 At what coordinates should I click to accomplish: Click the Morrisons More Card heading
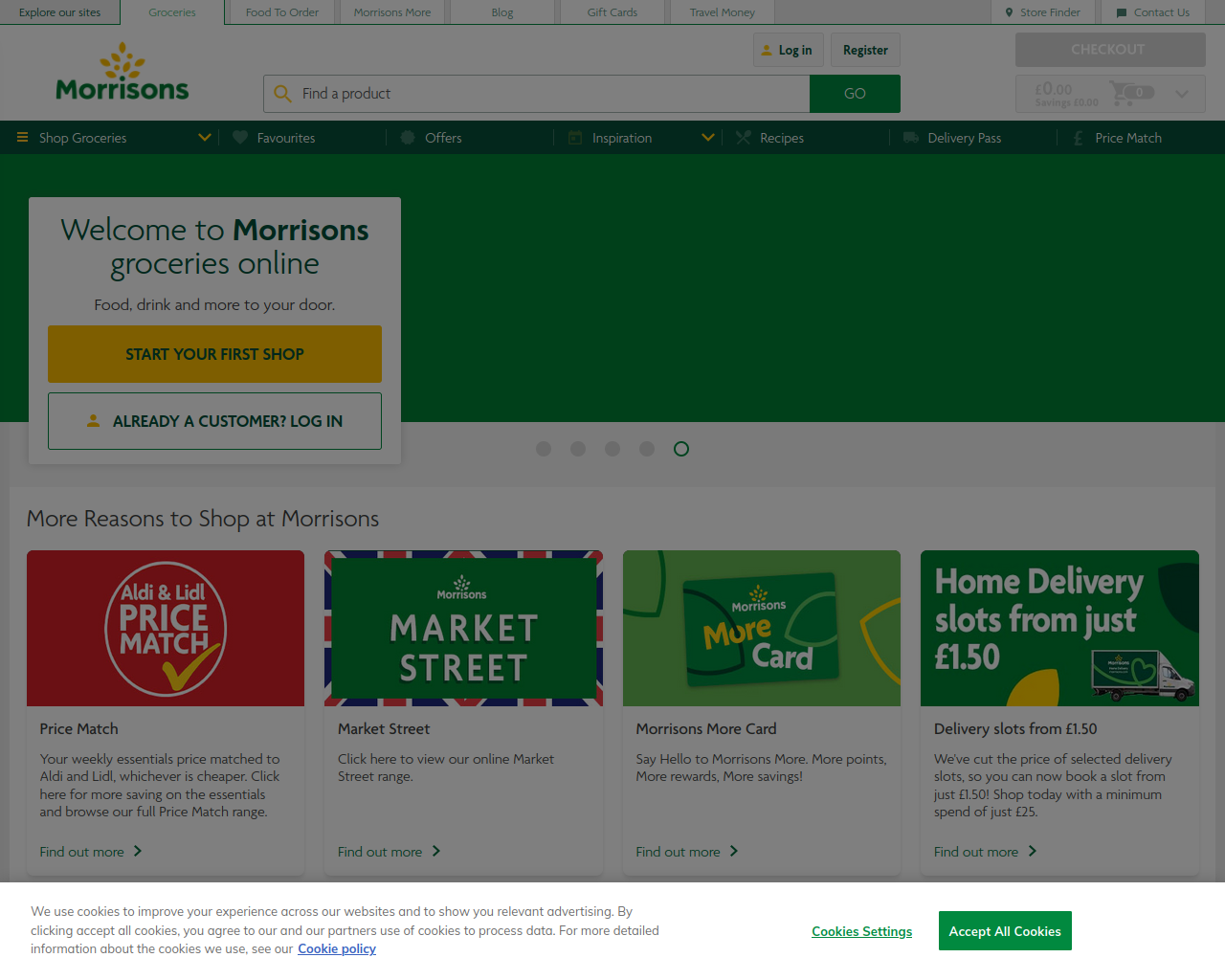point(706,728)
